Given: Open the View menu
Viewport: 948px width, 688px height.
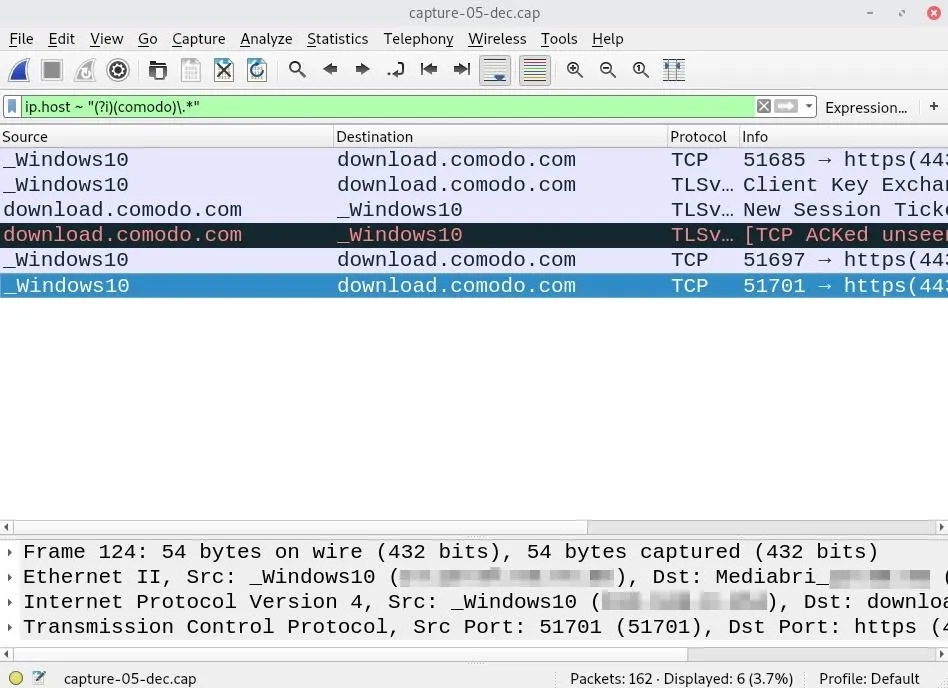Looking at the screenshot, I should tap(106, 39).
